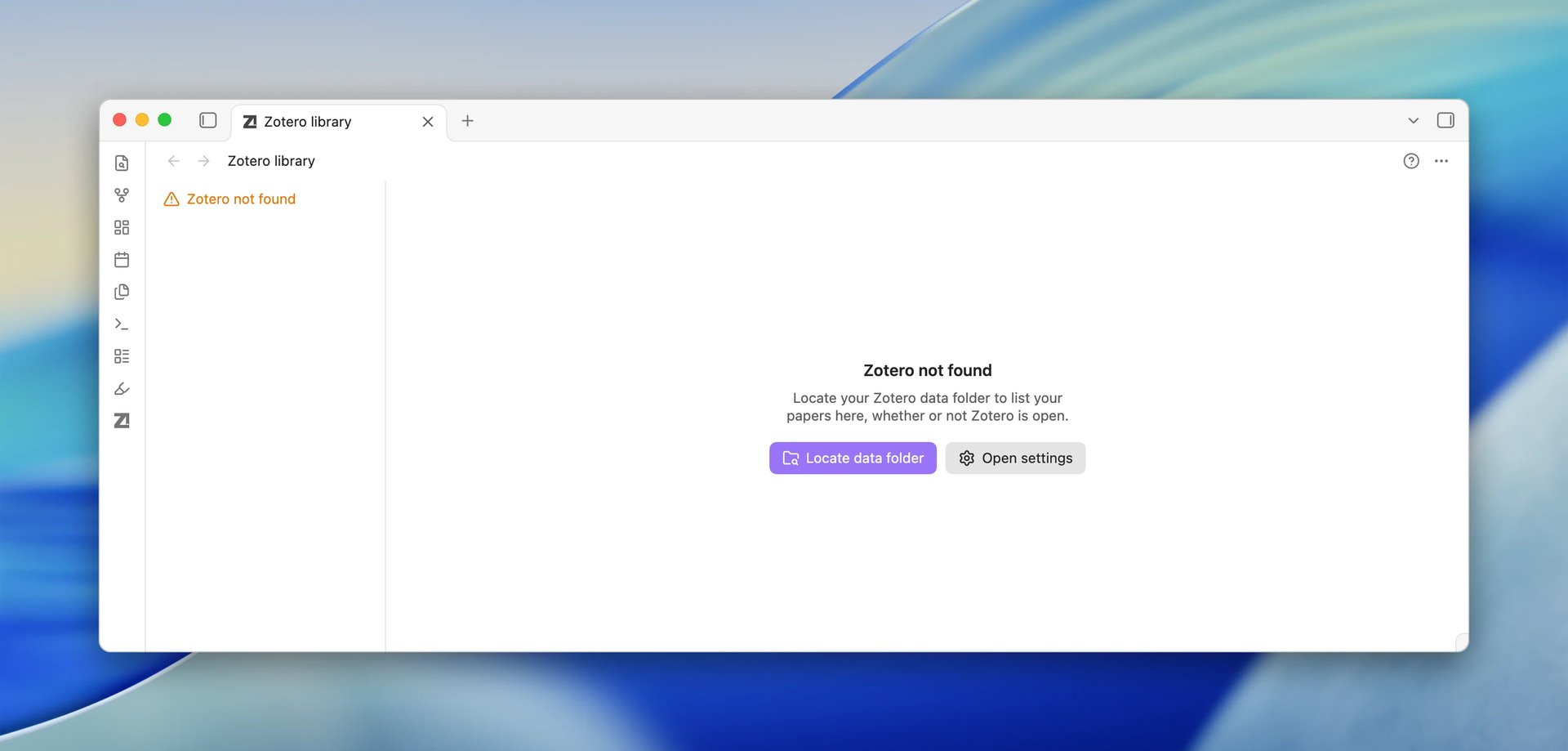
Task: Open a new tab with plus
Action: point(468,121)
